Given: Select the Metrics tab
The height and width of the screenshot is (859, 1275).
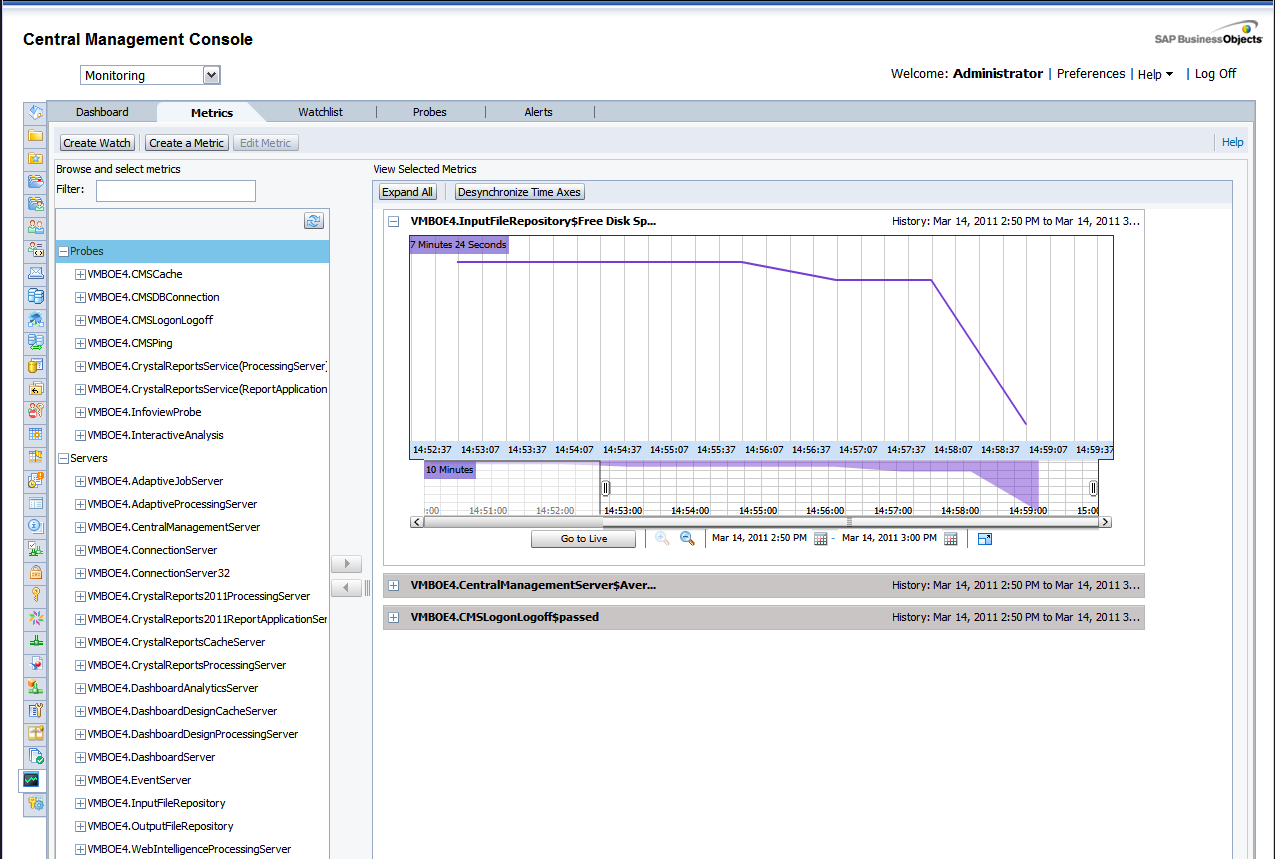Looking at the screenshot, I should point(212,113).
